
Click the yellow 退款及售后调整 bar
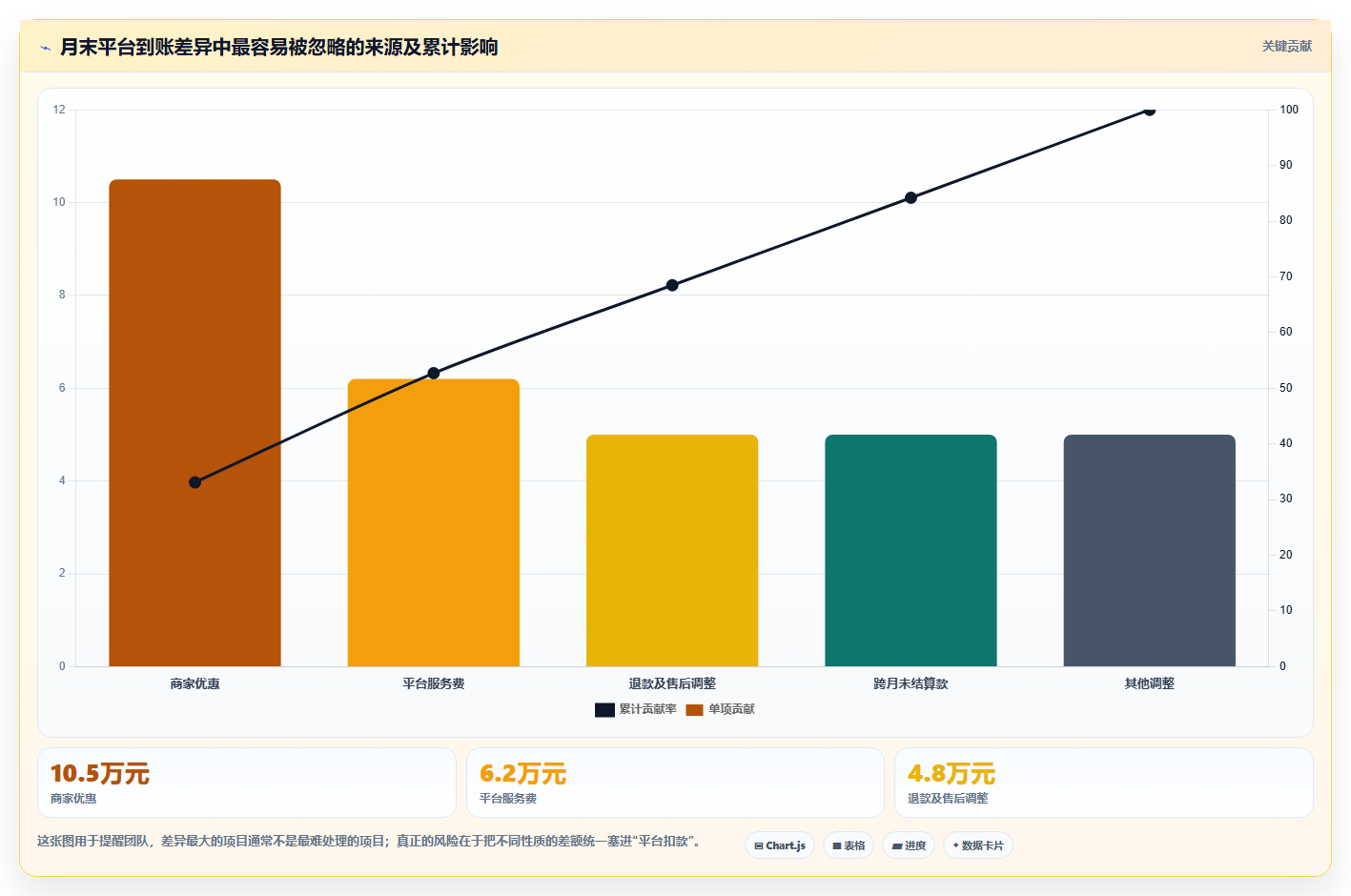pyautogui.click(x=672, y=550)
